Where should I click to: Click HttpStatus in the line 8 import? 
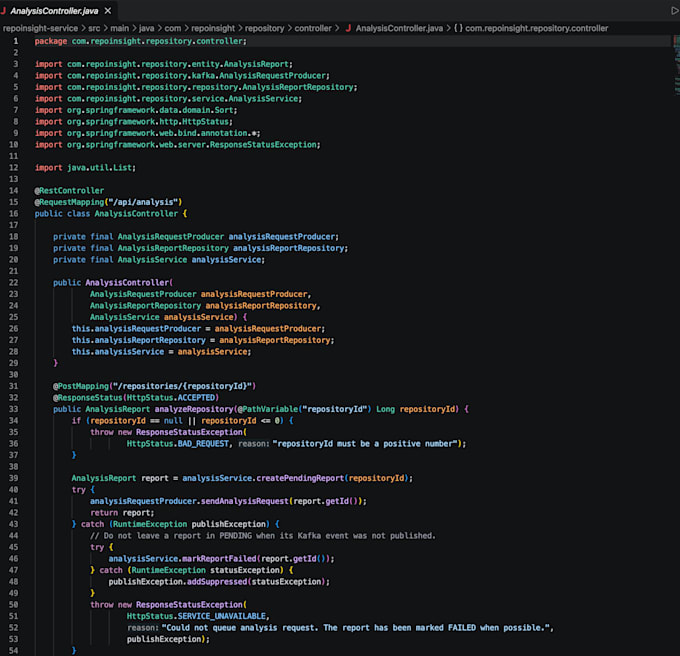coord(206,122)
